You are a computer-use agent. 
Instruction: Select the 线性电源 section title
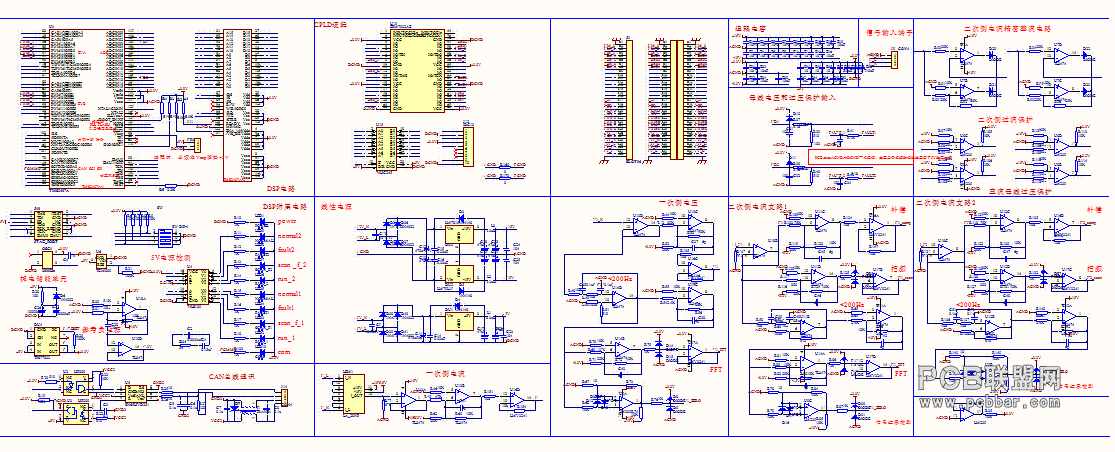click(336, 207)
